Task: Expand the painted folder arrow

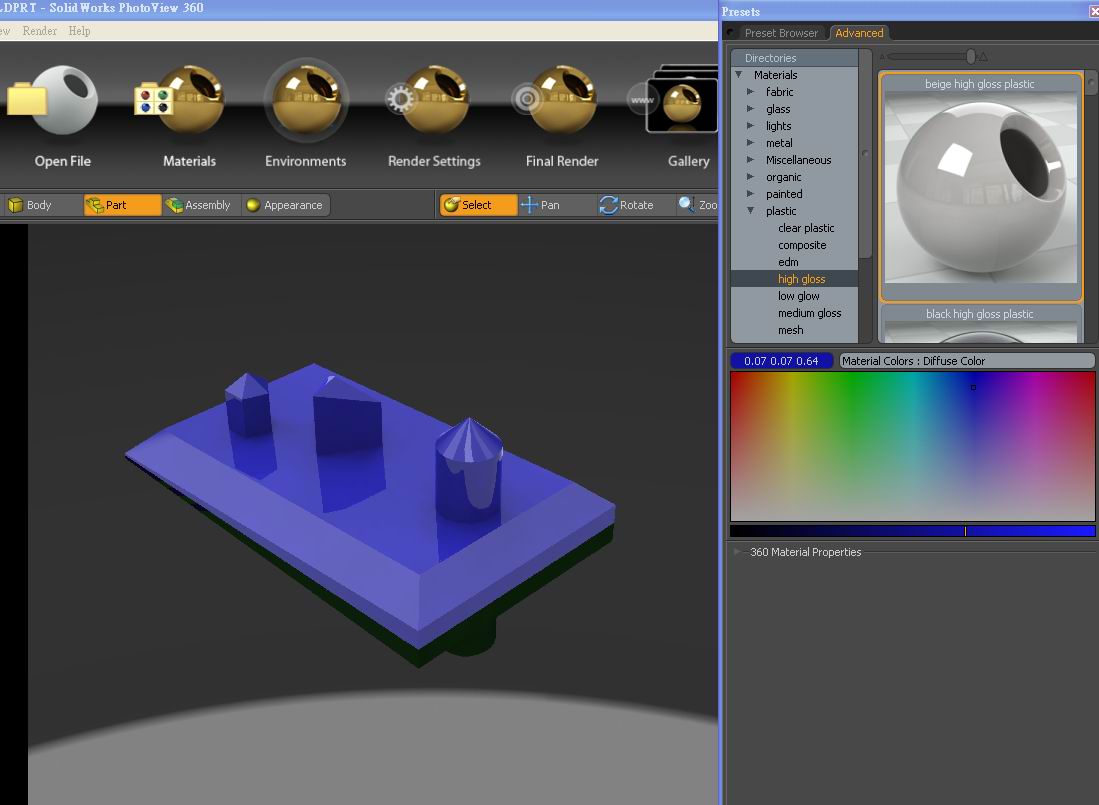Action: (751, 194)
